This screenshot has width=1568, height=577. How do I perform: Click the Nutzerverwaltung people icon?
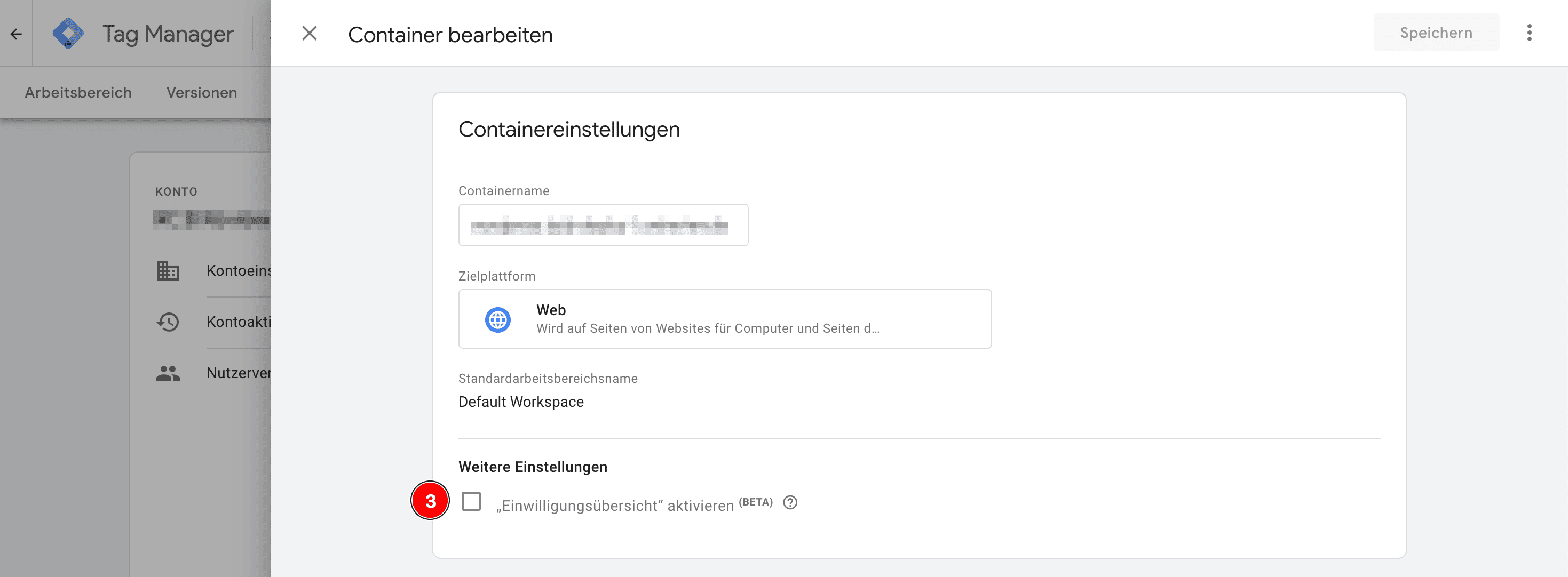pos(168,373)
